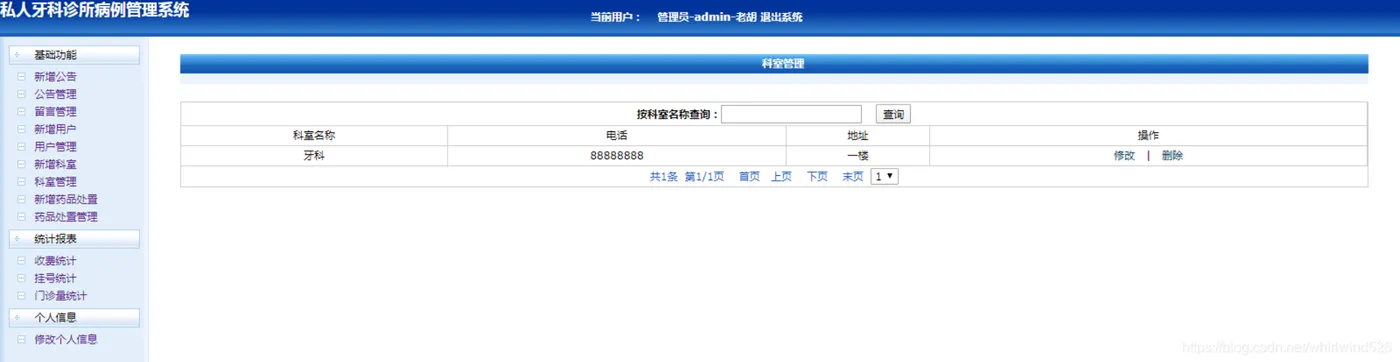Click 修改 for the 牙科 row
This screenshot has width=1400, height=362.
(x=1124, y=156)
